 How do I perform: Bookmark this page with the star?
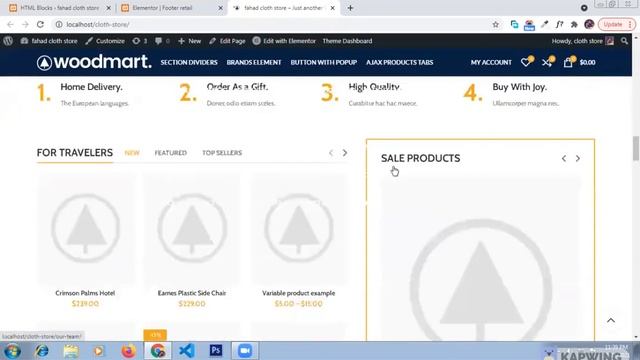[x=496, y=24]
